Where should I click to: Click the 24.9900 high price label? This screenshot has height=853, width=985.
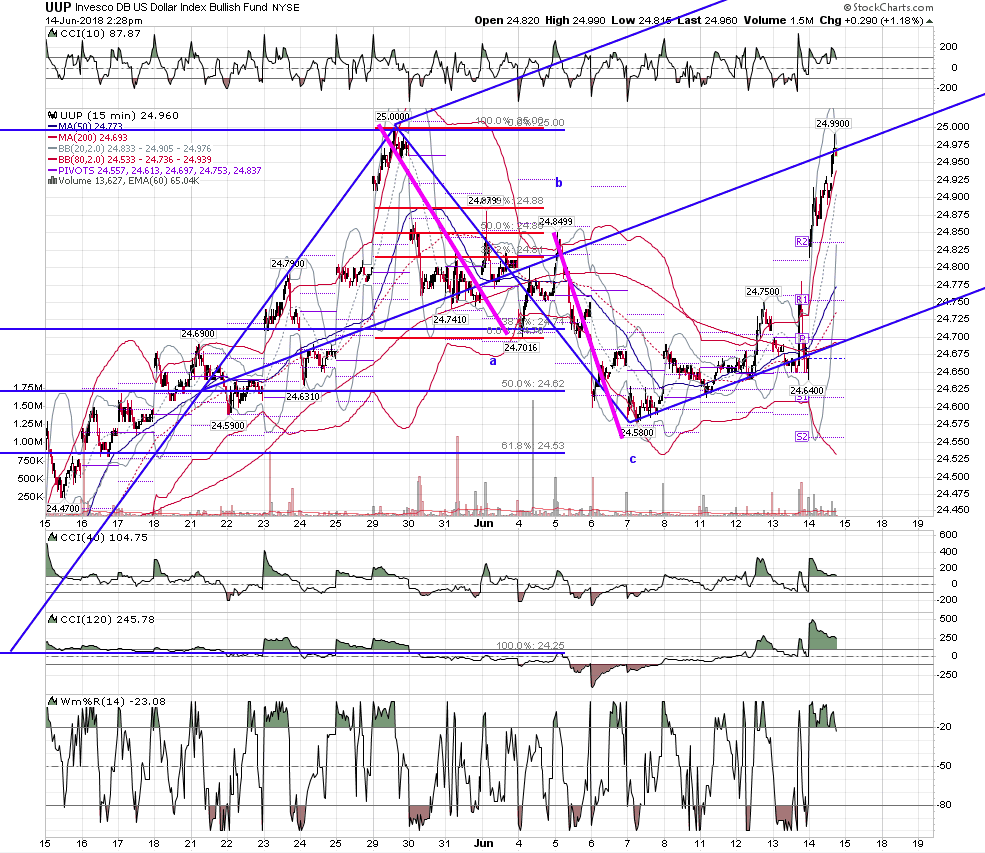(832, 124)
